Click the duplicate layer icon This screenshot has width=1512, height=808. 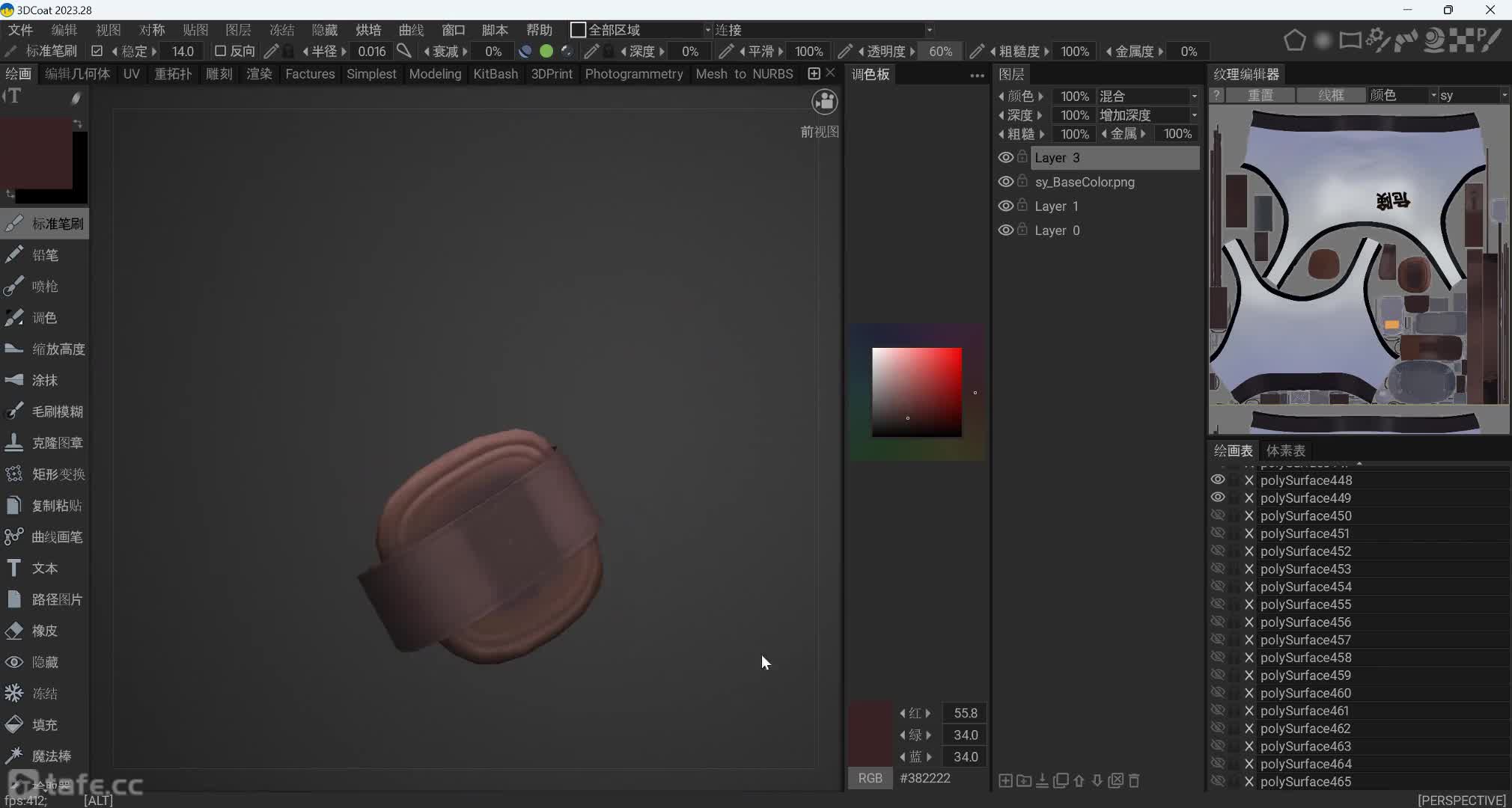(x=1061, y=780)
